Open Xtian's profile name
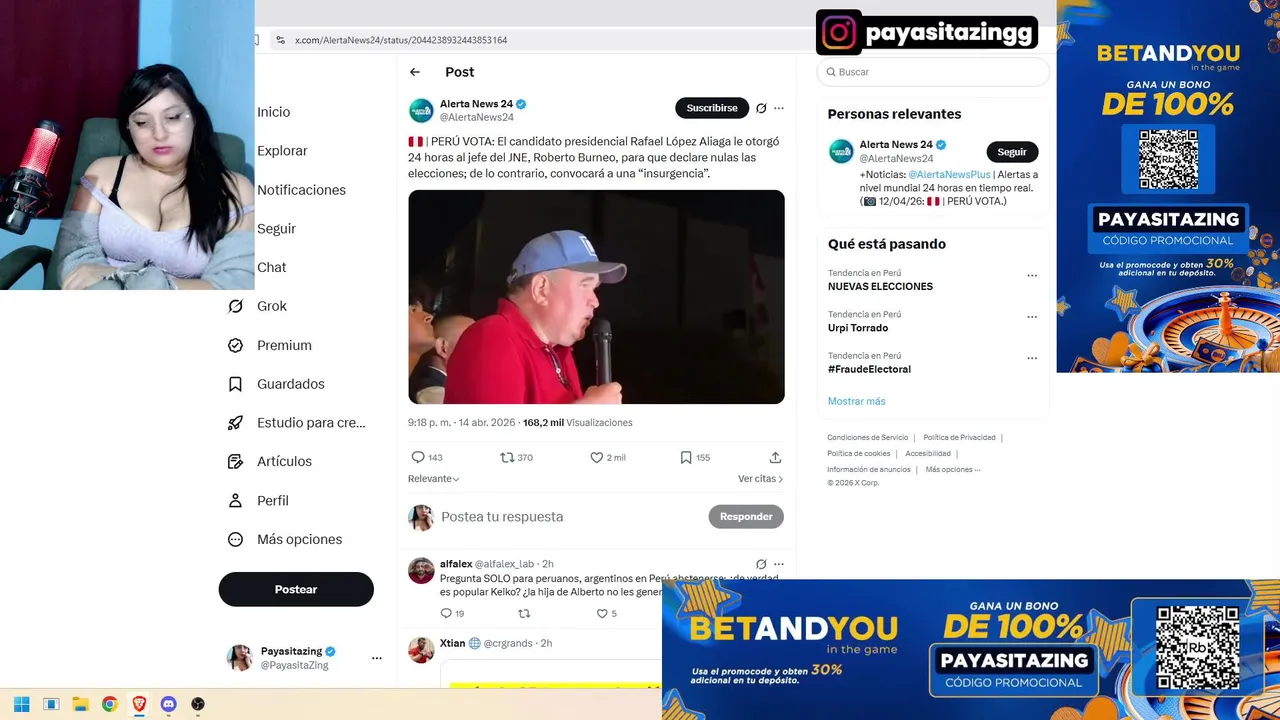Image resolution: width=1280 pixels, height=720 pixels. coord(452,643)
